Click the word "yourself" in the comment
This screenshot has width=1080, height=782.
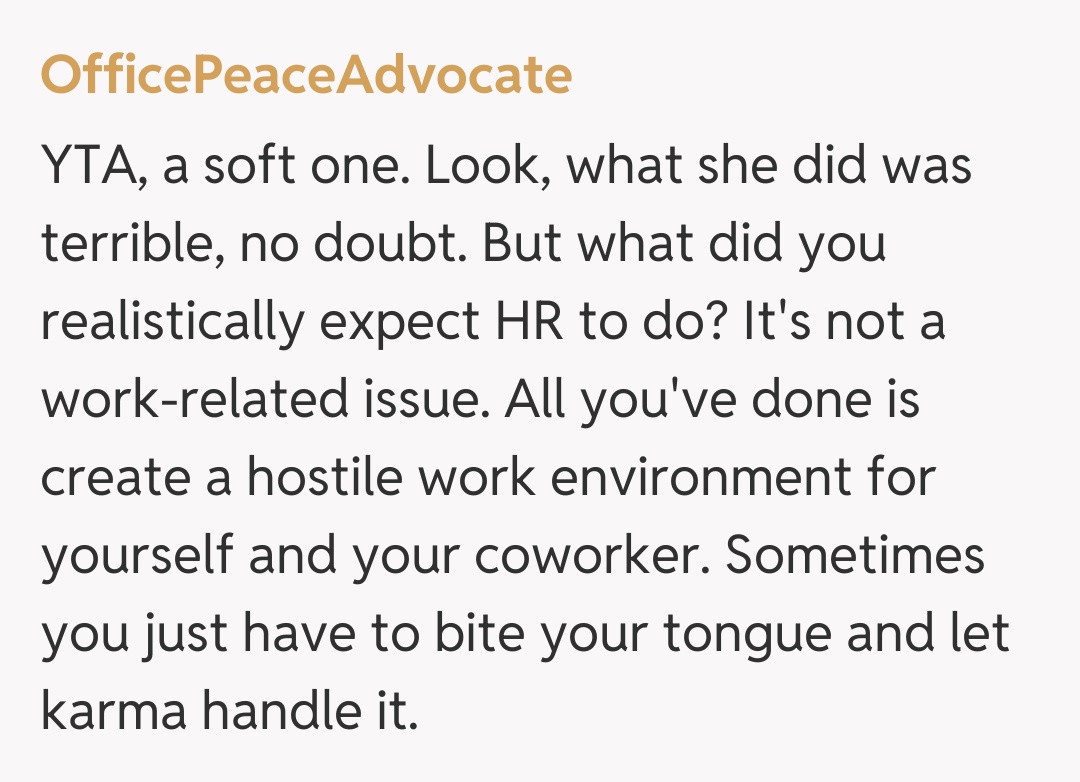pos(137,556)
